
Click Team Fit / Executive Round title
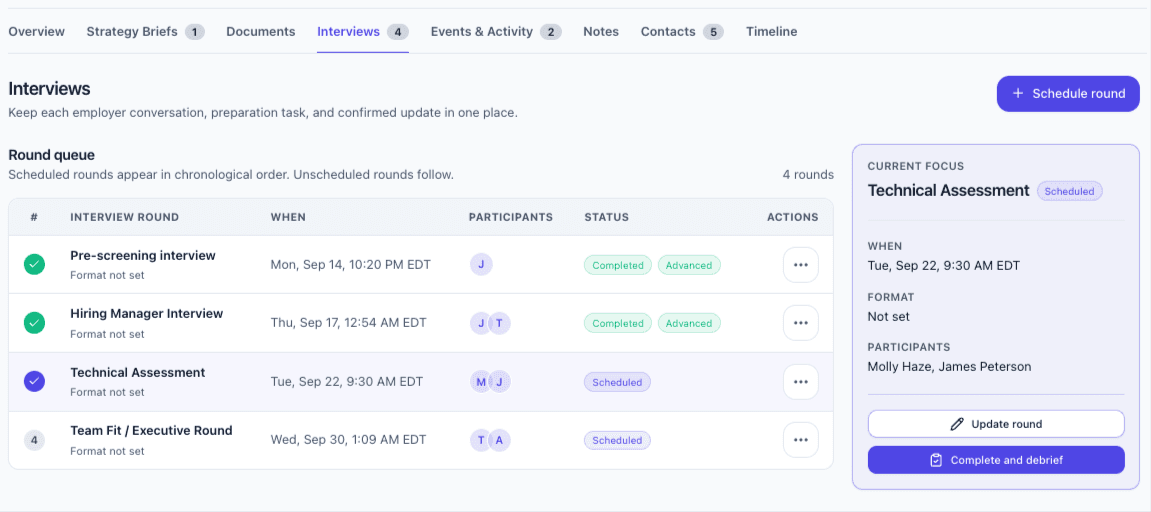pos(151,430)
